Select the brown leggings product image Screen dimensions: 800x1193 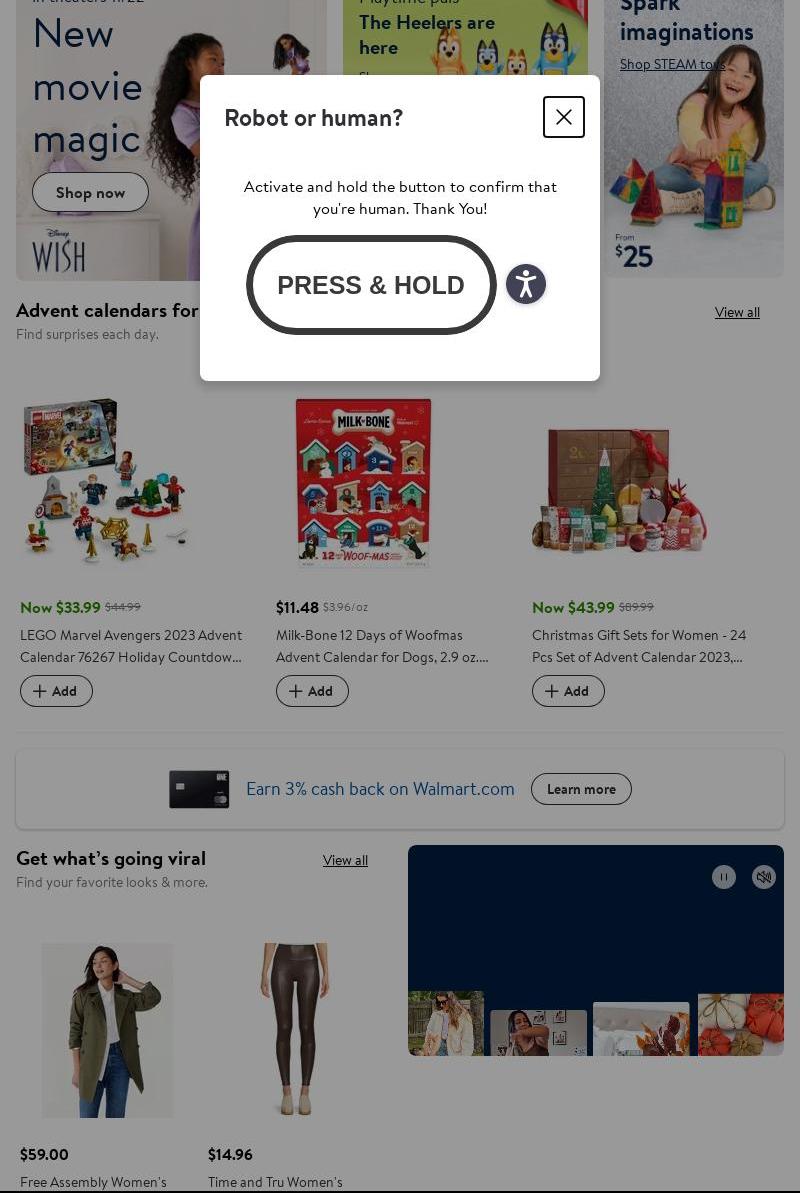click(295, 1030)
